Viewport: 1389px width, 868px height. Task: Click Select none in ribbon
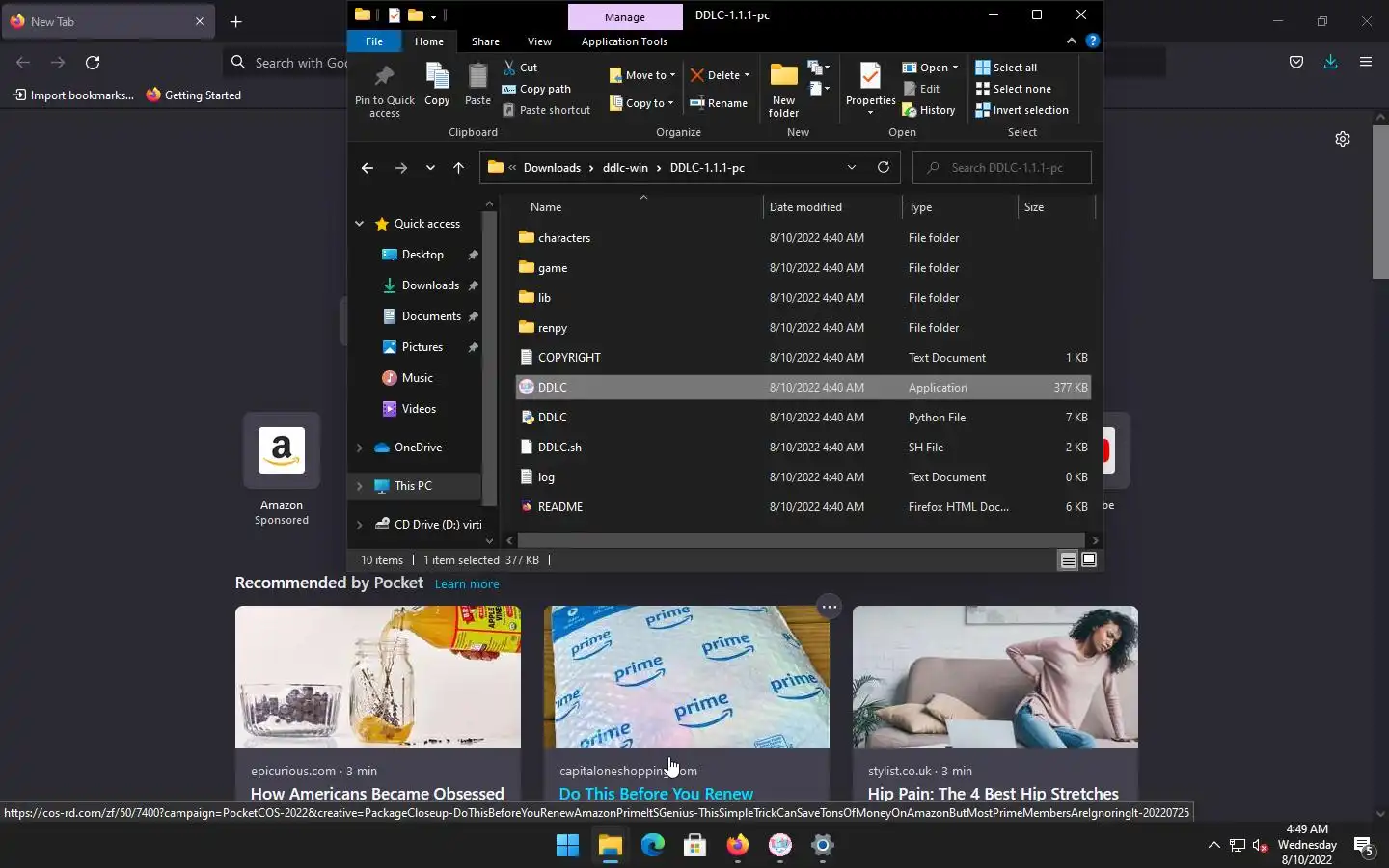(x=1013, y=89)
